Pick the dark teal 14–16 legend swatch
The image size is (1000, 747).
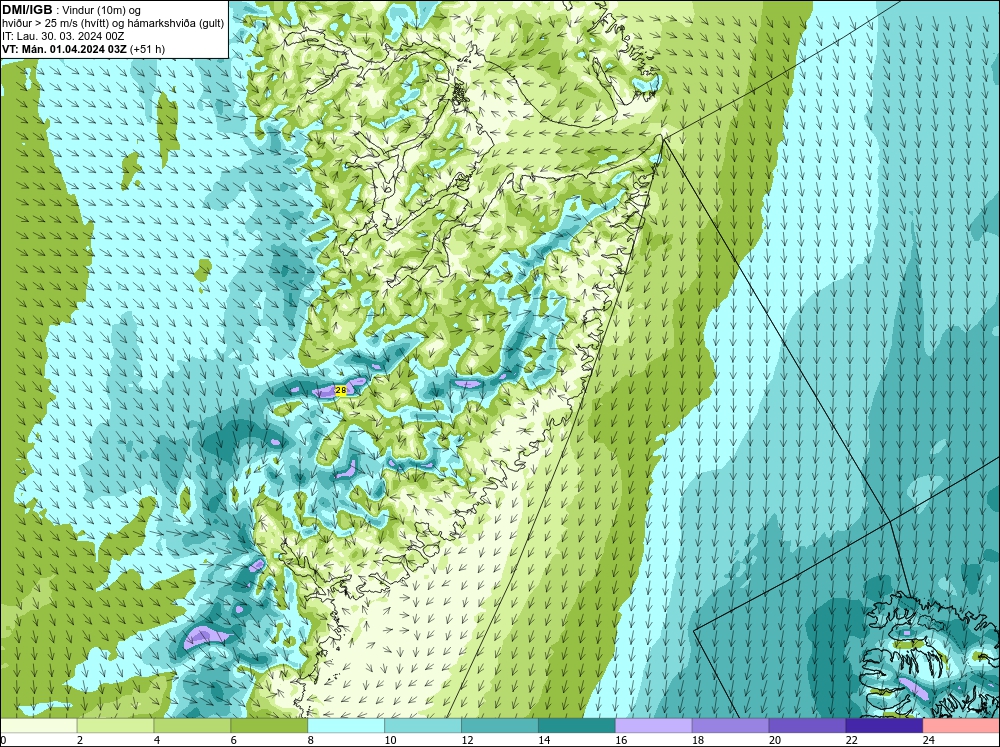pos(577,726)
